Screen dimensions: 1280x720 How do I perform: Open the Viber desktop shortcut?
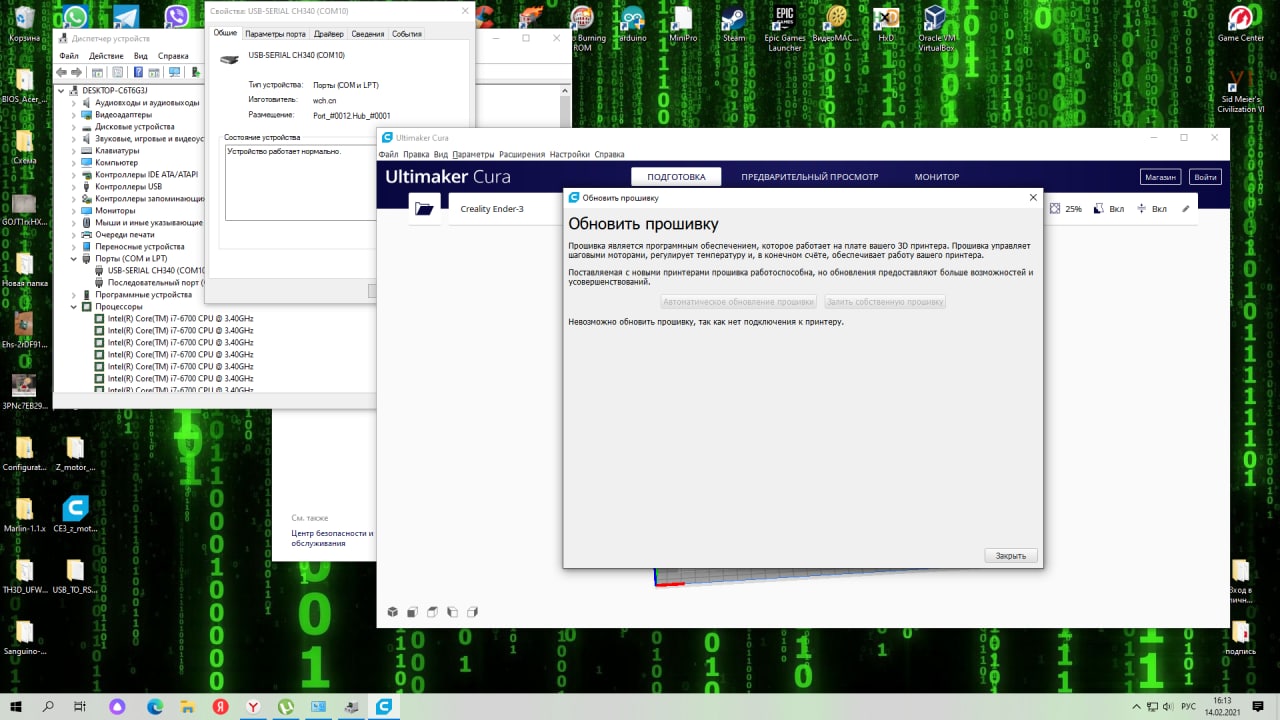177,24
